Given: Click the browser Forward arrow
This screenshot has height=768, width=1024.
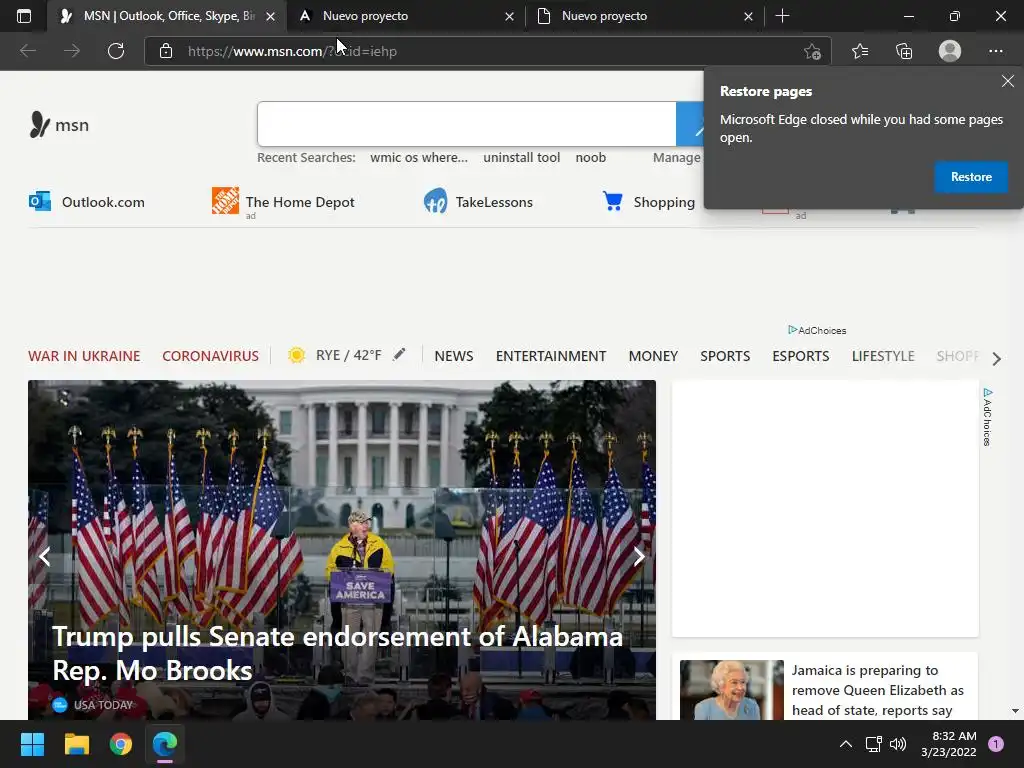Looking at the screenshot, I should point(72,51).
